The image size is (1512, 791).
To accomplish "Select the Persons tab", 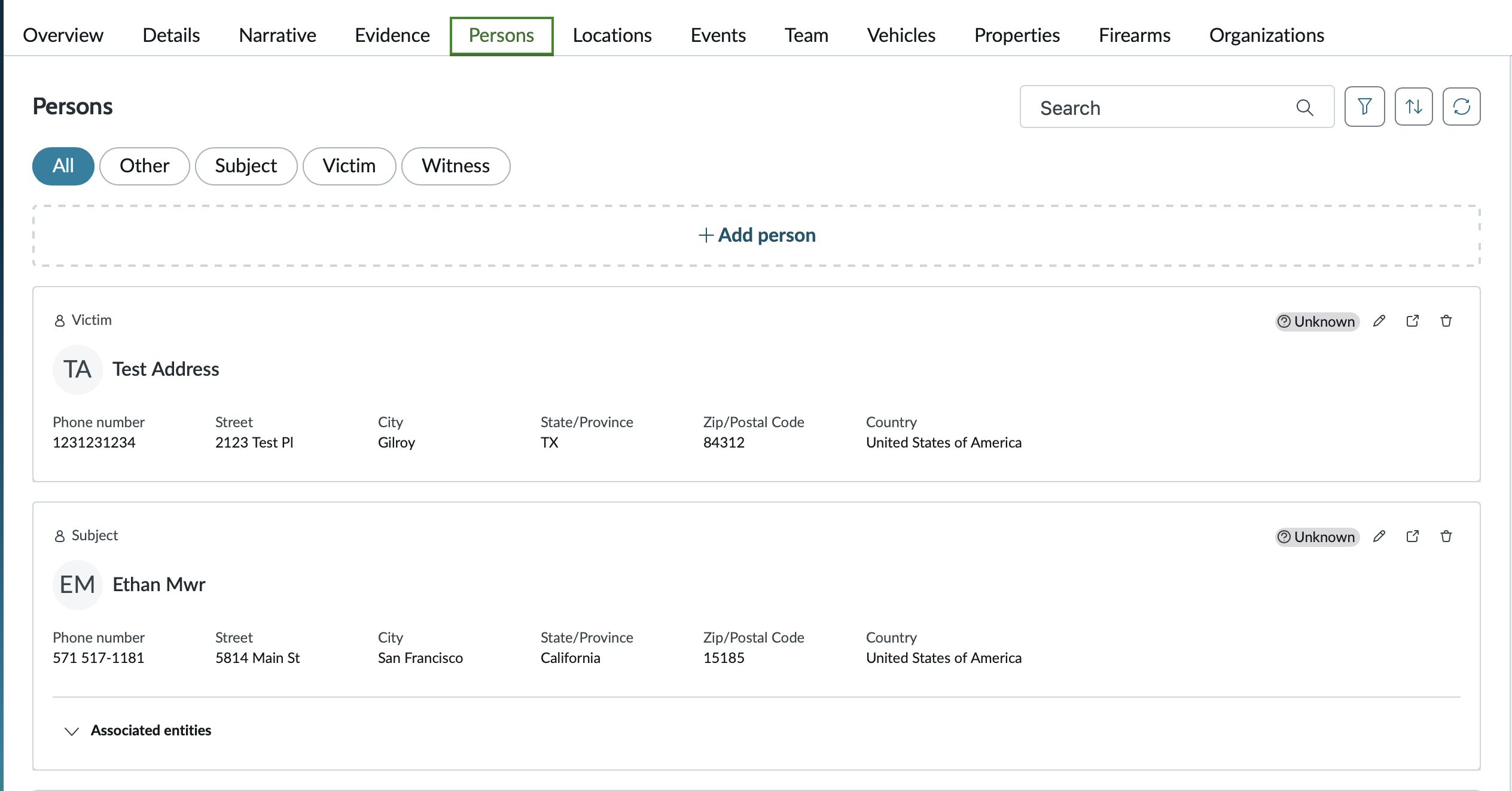I will point(501,35).
